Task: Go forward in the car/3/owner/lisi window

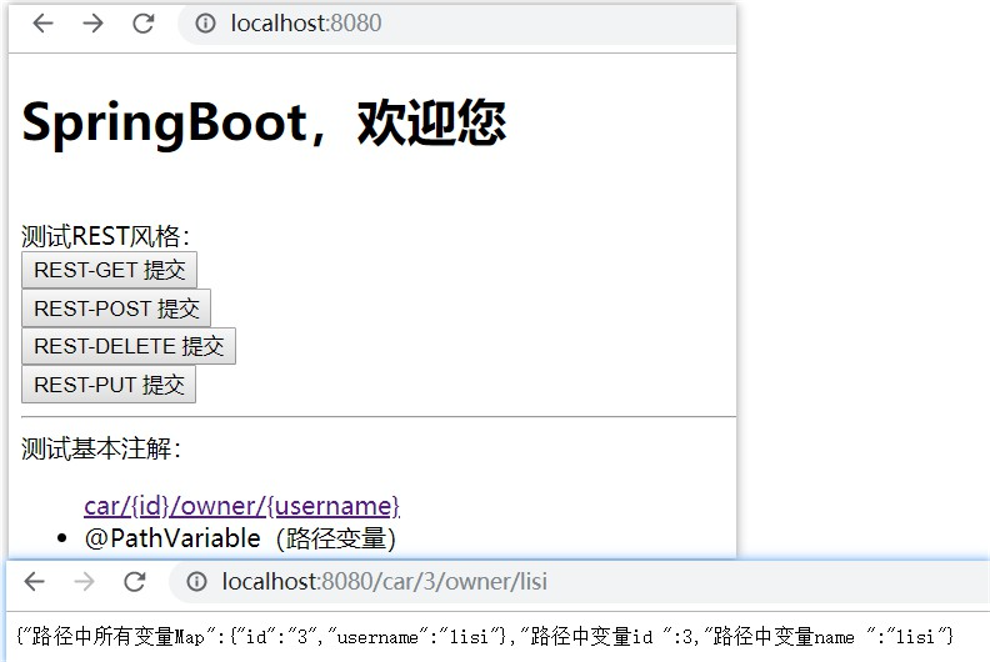Action: (x=84, y=581)
